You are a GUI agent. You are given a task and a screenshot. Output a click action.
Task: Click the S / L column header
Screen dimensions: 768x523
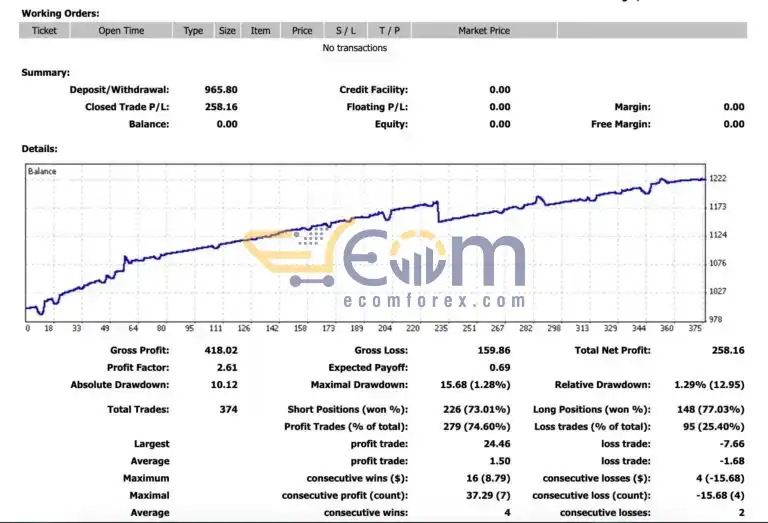pos(345,30)
